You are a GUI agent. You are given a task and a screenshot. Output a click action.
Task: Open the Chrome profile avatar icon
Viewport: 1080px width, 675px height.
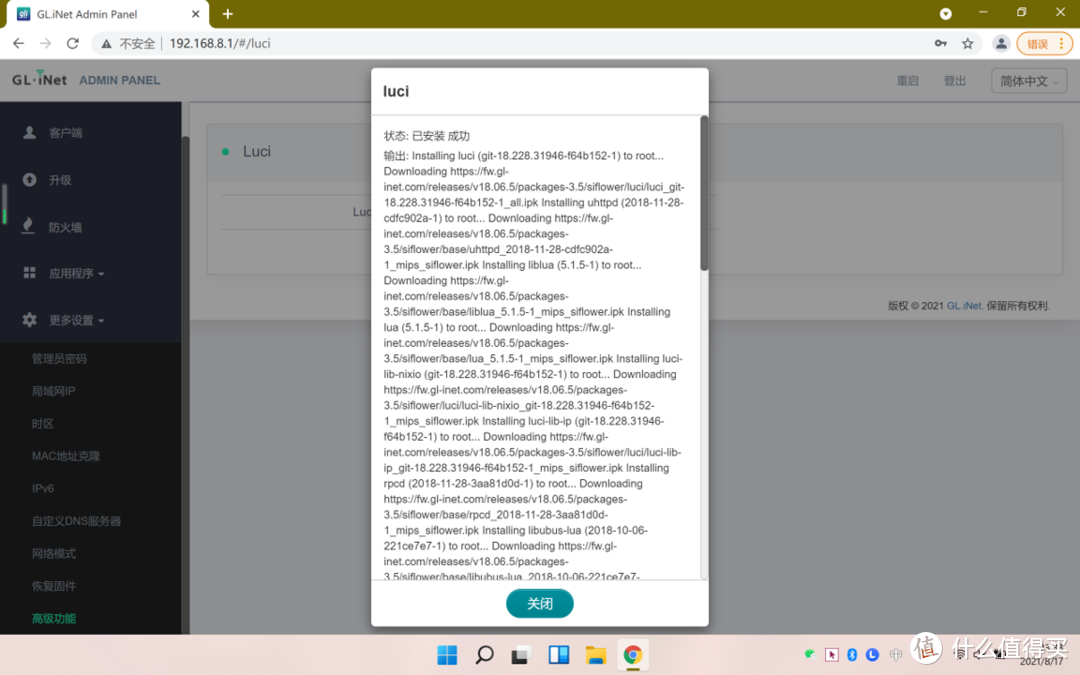pos(1002,43)
